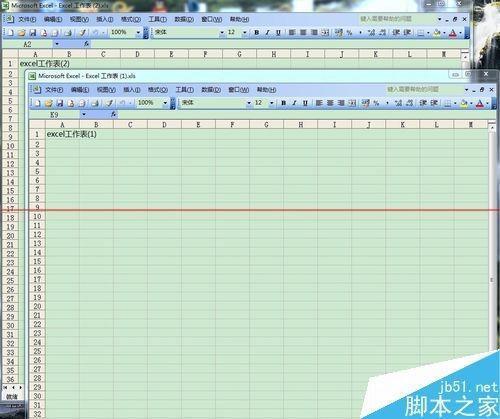
Task: Click Save icon in back Excel window toolbar
Action: [x=33, y=33]
